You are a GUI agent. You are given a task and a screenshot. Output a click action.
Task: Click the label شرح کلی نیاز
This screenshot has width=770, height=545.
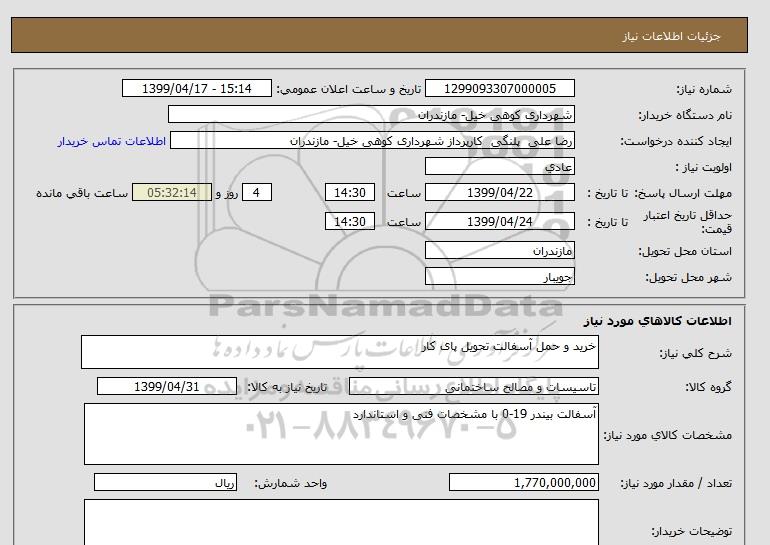(695, 353)
